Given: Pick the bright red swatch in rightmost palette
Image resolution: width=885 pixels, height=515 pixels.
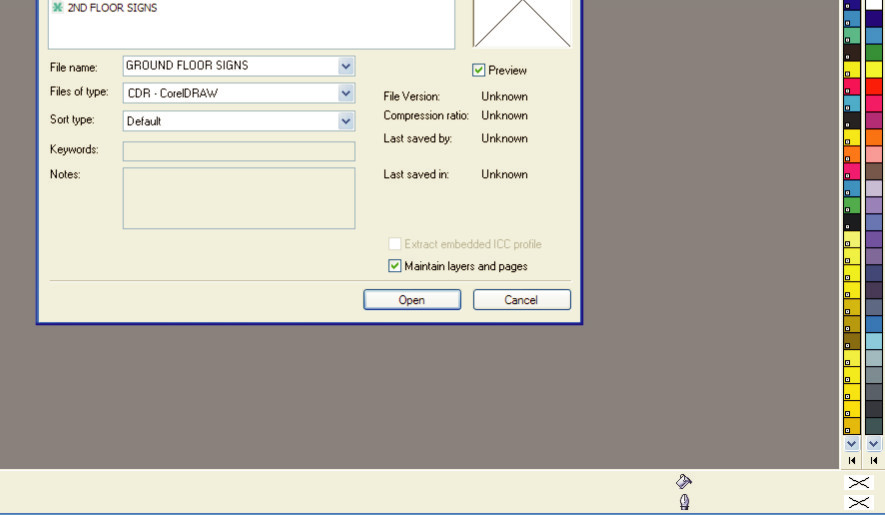Looking at the screenshot, I should [x=874, y=87].
